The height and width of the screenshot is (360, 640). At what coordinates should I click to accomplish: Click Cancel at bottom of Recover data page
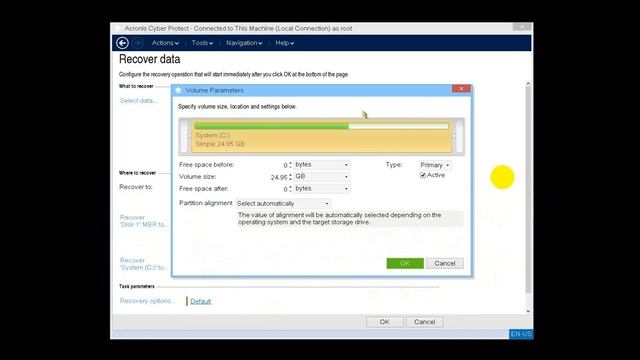pyautogui.click(x=424, y=322)
